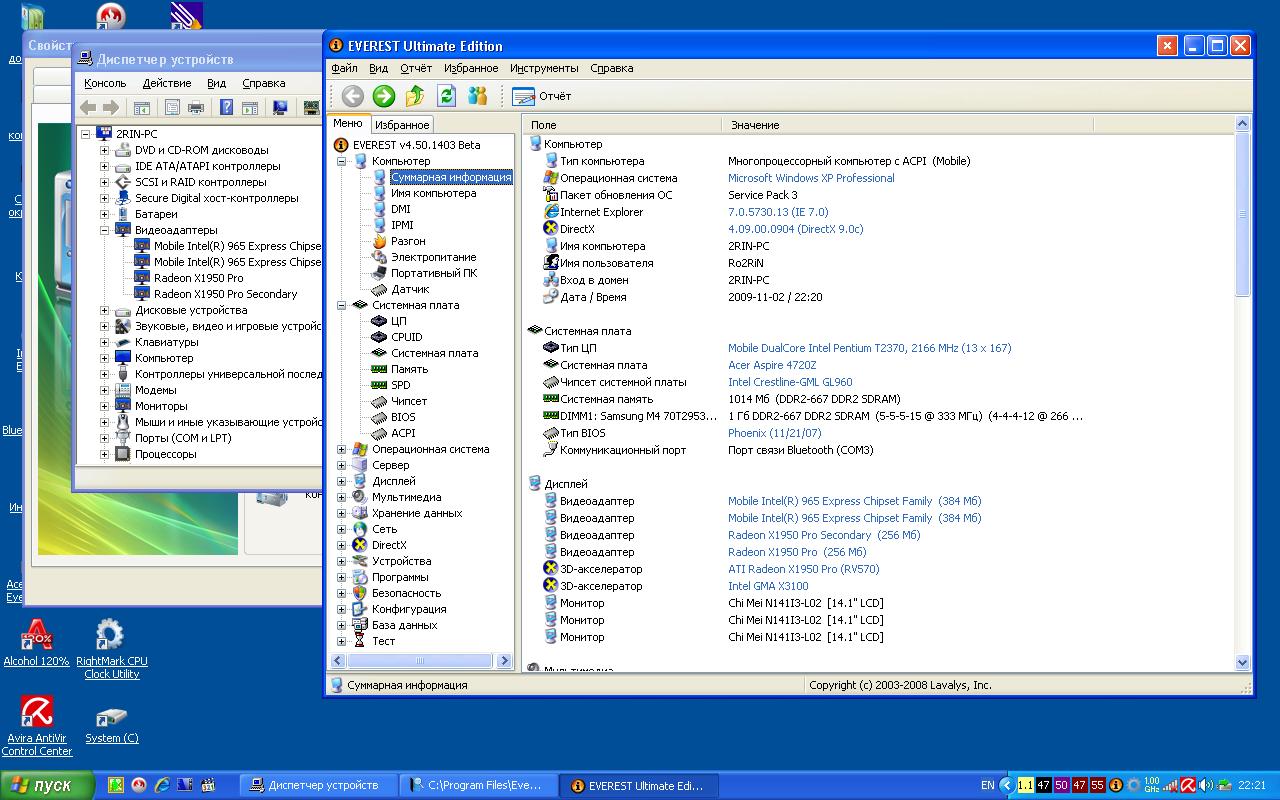Click the Up folder icon in EVEREST toolbar
Screen dimensions: 1280x800
[x=415, y=95]
